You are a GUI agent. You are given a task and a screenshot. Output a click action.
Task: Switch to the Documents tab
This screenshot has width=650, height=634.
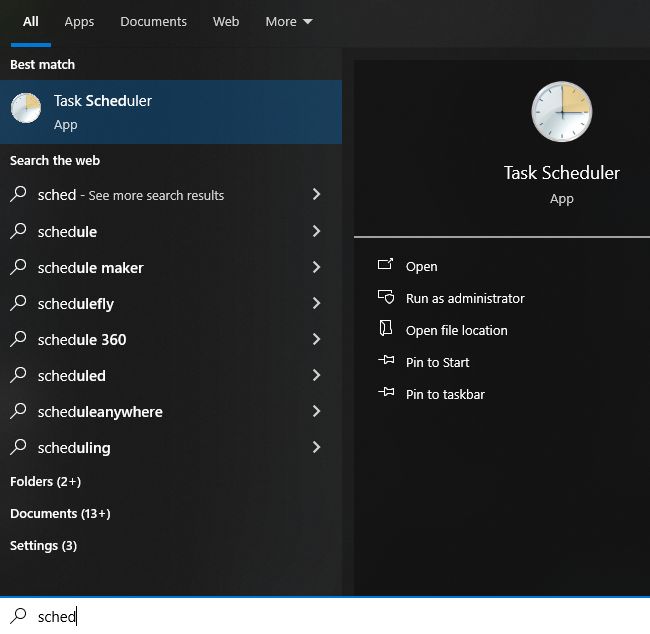(x=153, y=22)
